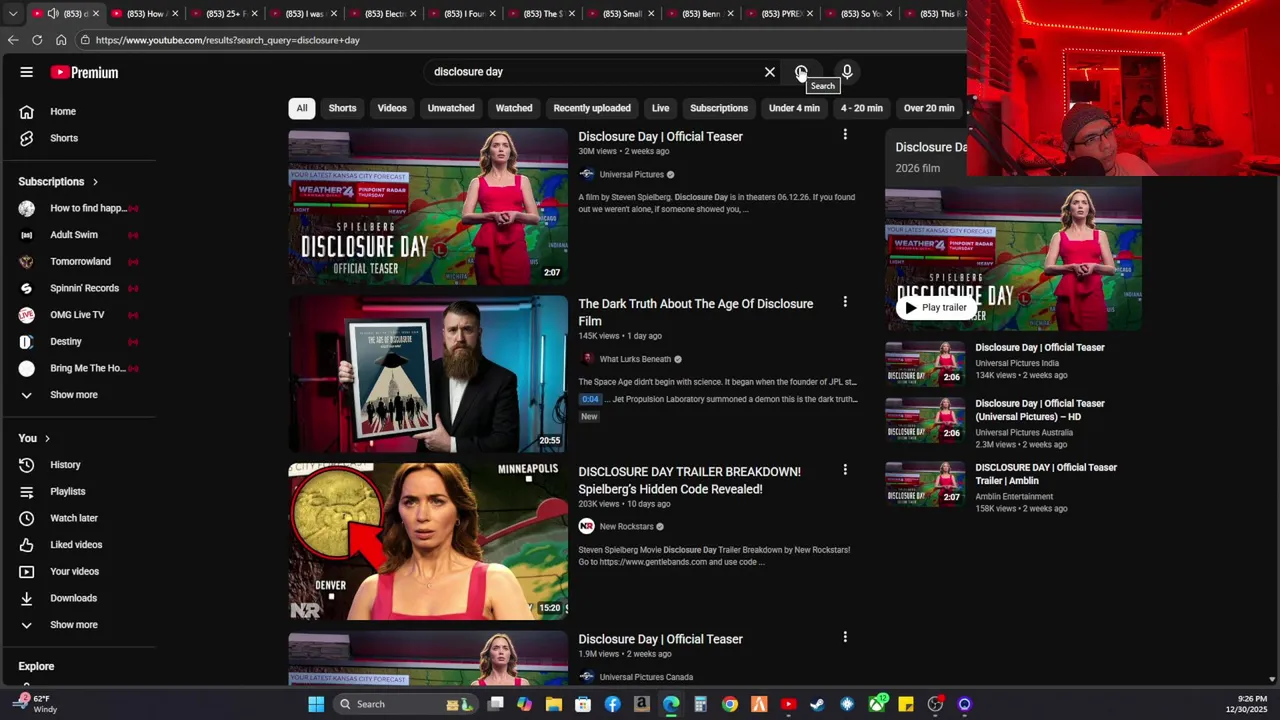Open Liked videos in the sidebar
The image size is (1280, 720).
pyautogui.click(x=78, y=545)
